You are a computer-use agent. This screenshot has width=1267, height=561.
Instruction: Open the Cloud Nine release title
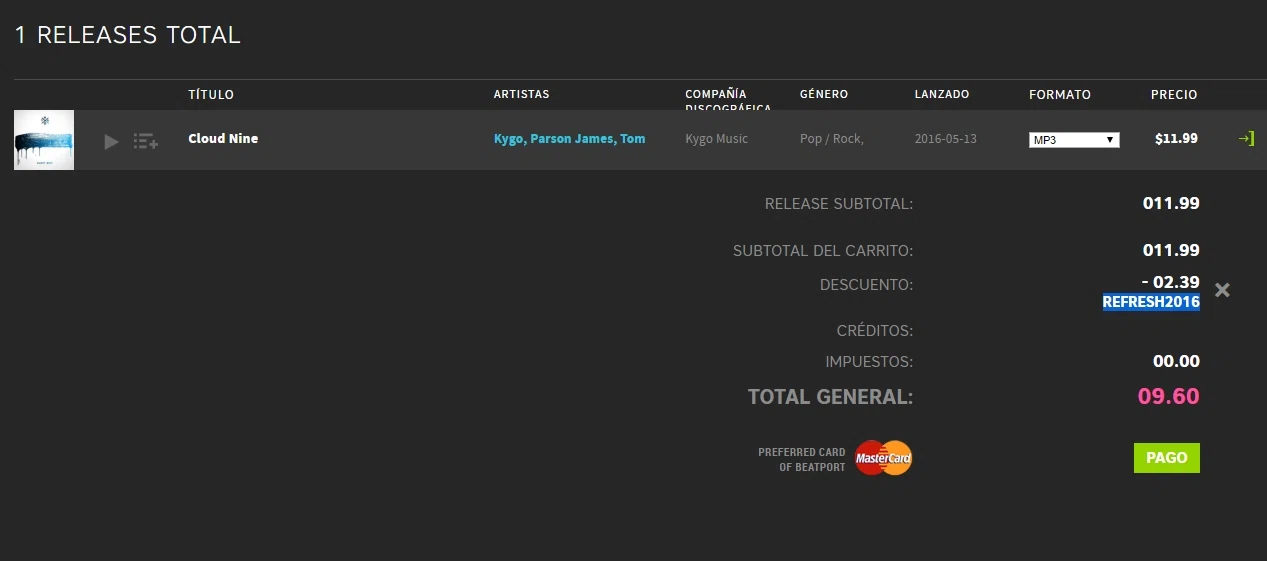point(223,139)
